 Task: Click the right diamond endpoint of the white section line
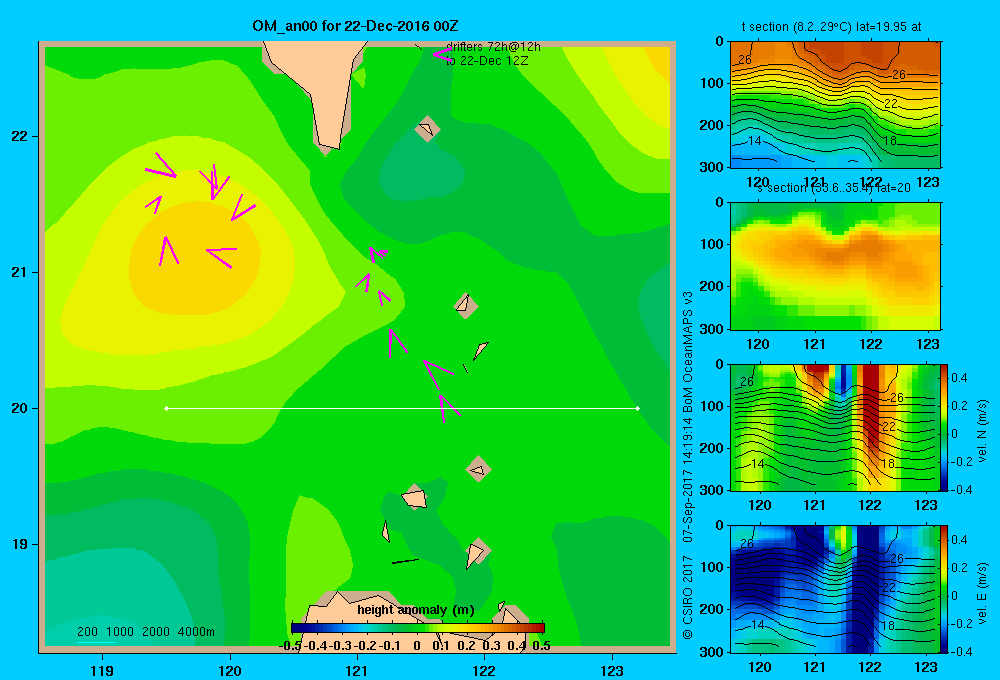[638, 408]
